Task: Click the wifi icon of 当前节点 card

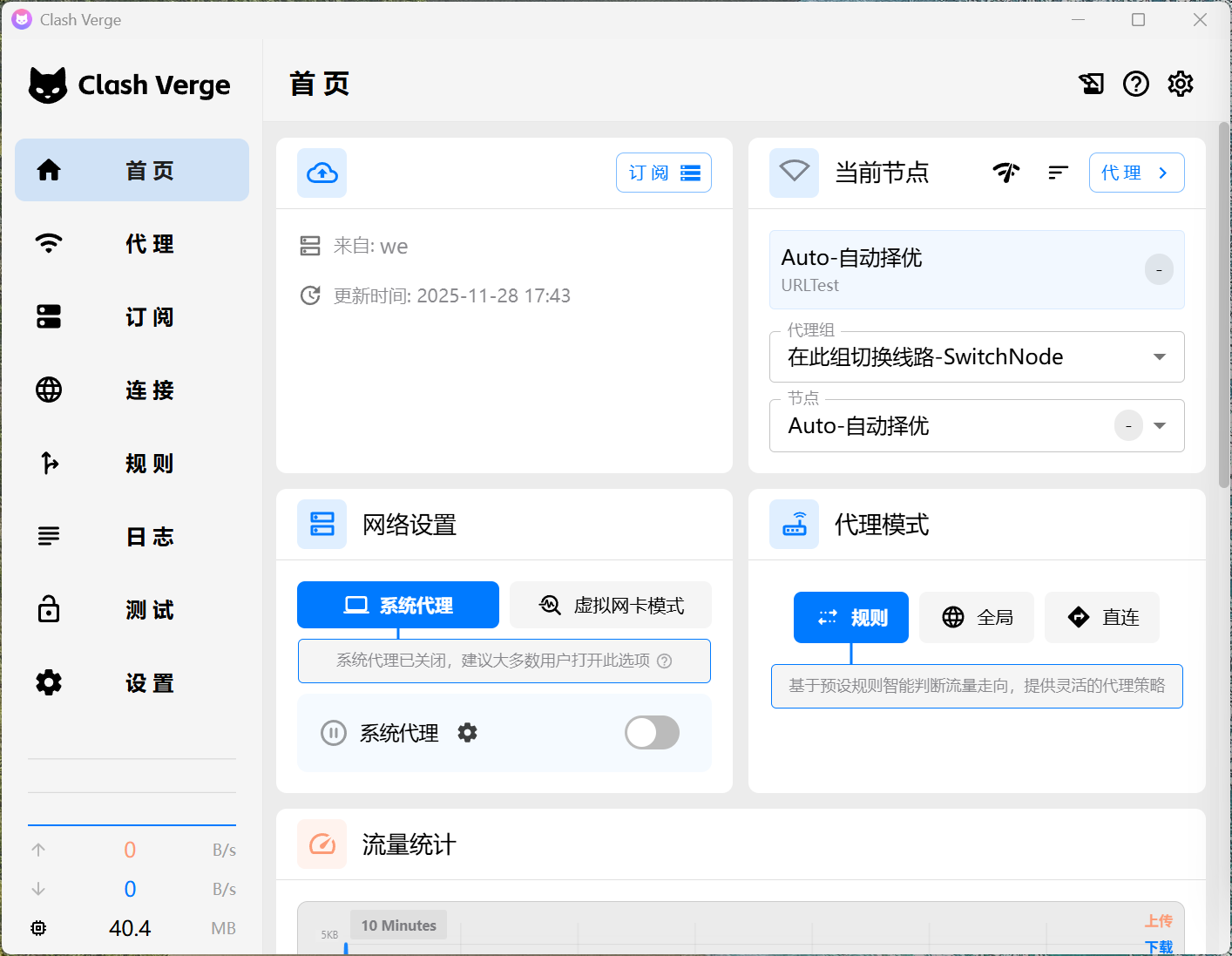Action: (794, 173)
